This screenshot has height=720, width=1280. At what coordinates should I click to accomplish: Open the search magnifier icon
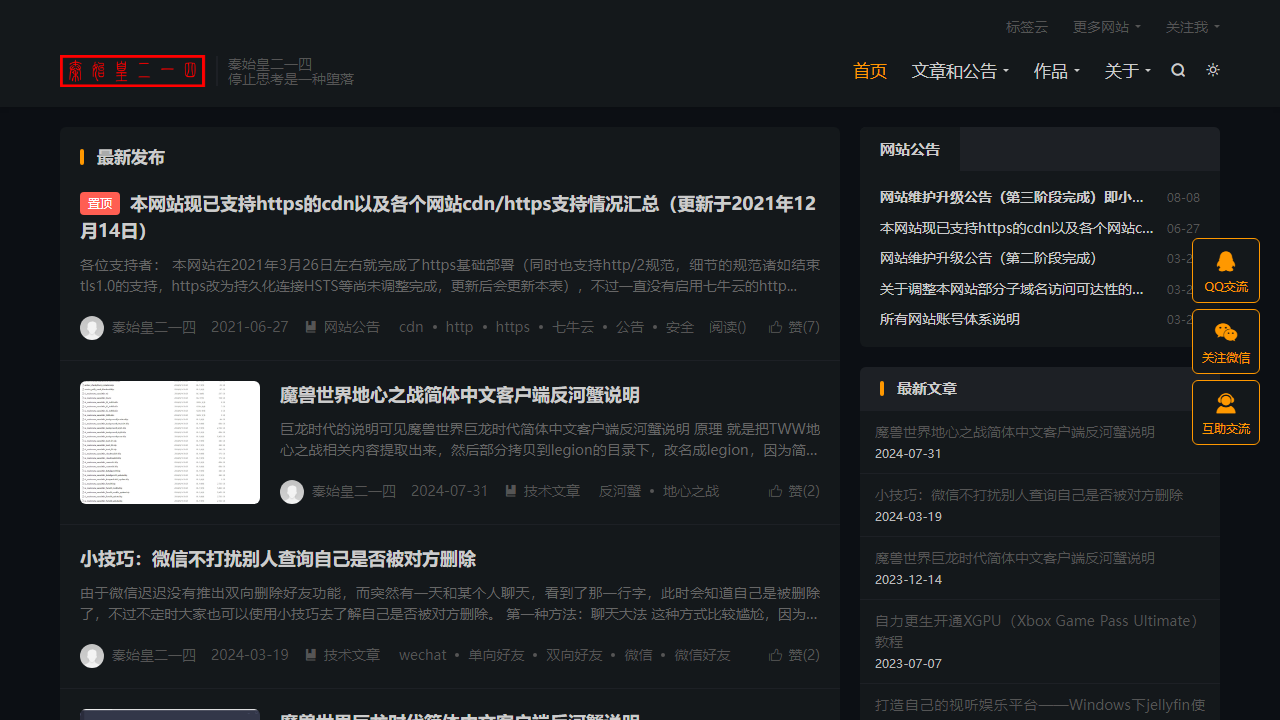[x=1178, y=70]
